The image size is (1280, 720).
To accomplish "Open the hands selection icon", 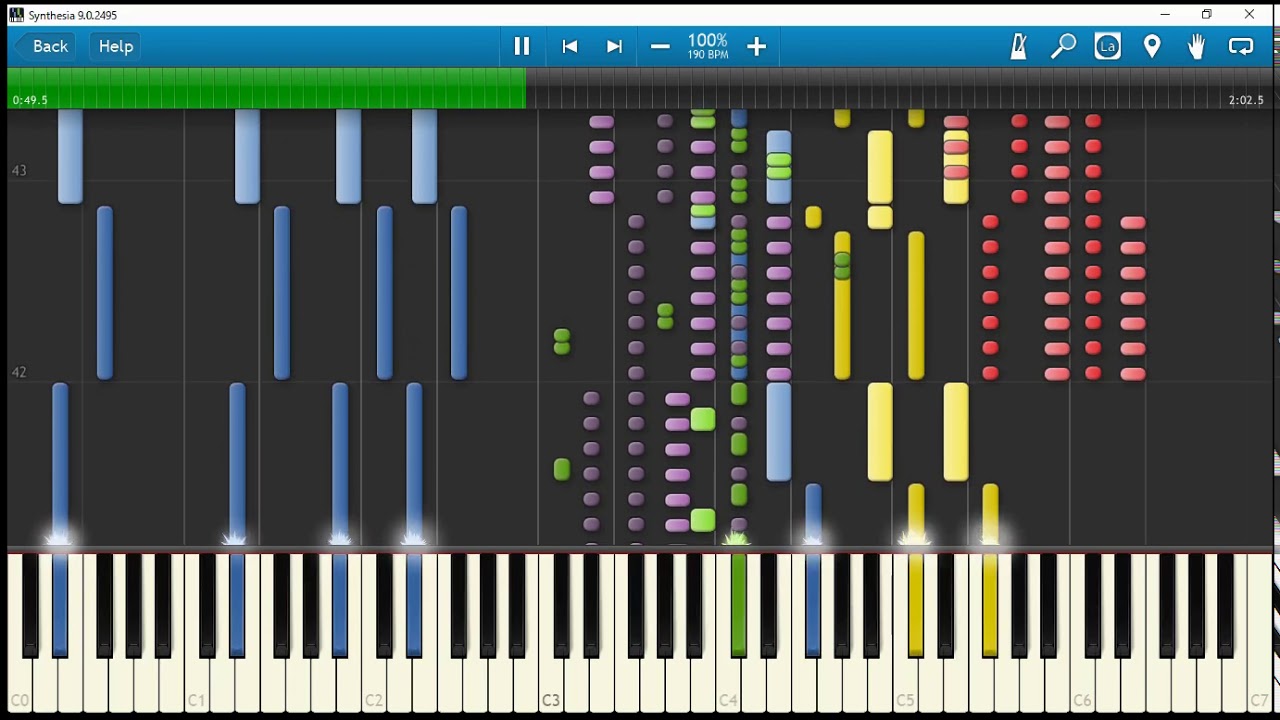I will [x=1196, y=46].
